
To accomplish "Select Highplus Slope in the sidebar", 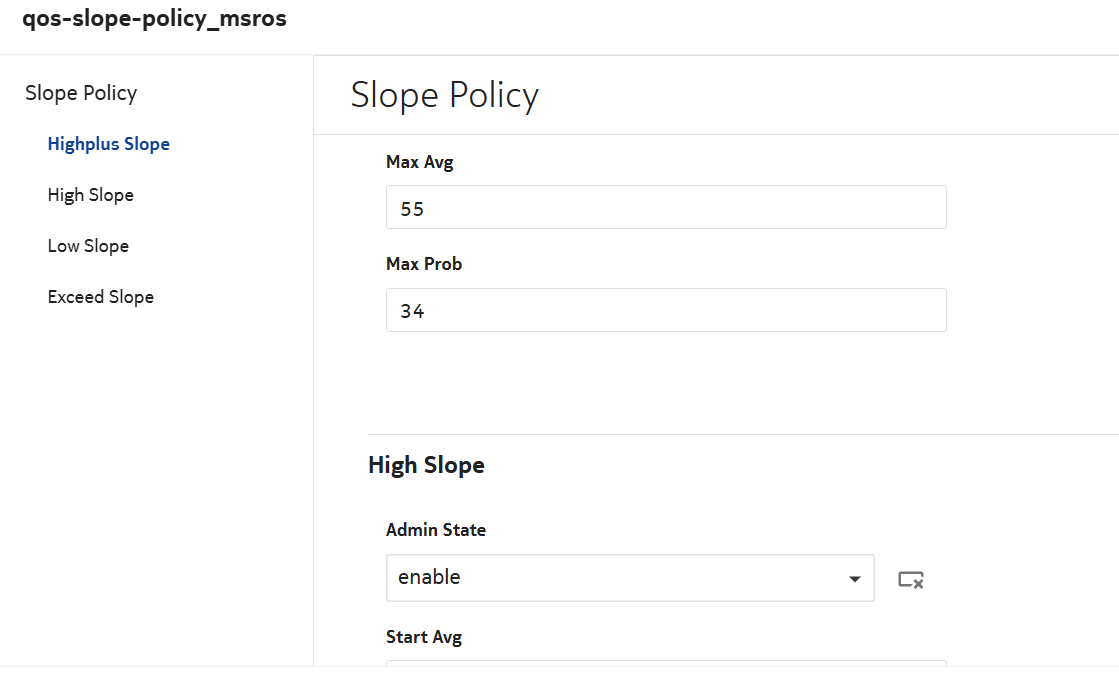I will [109, 144].
